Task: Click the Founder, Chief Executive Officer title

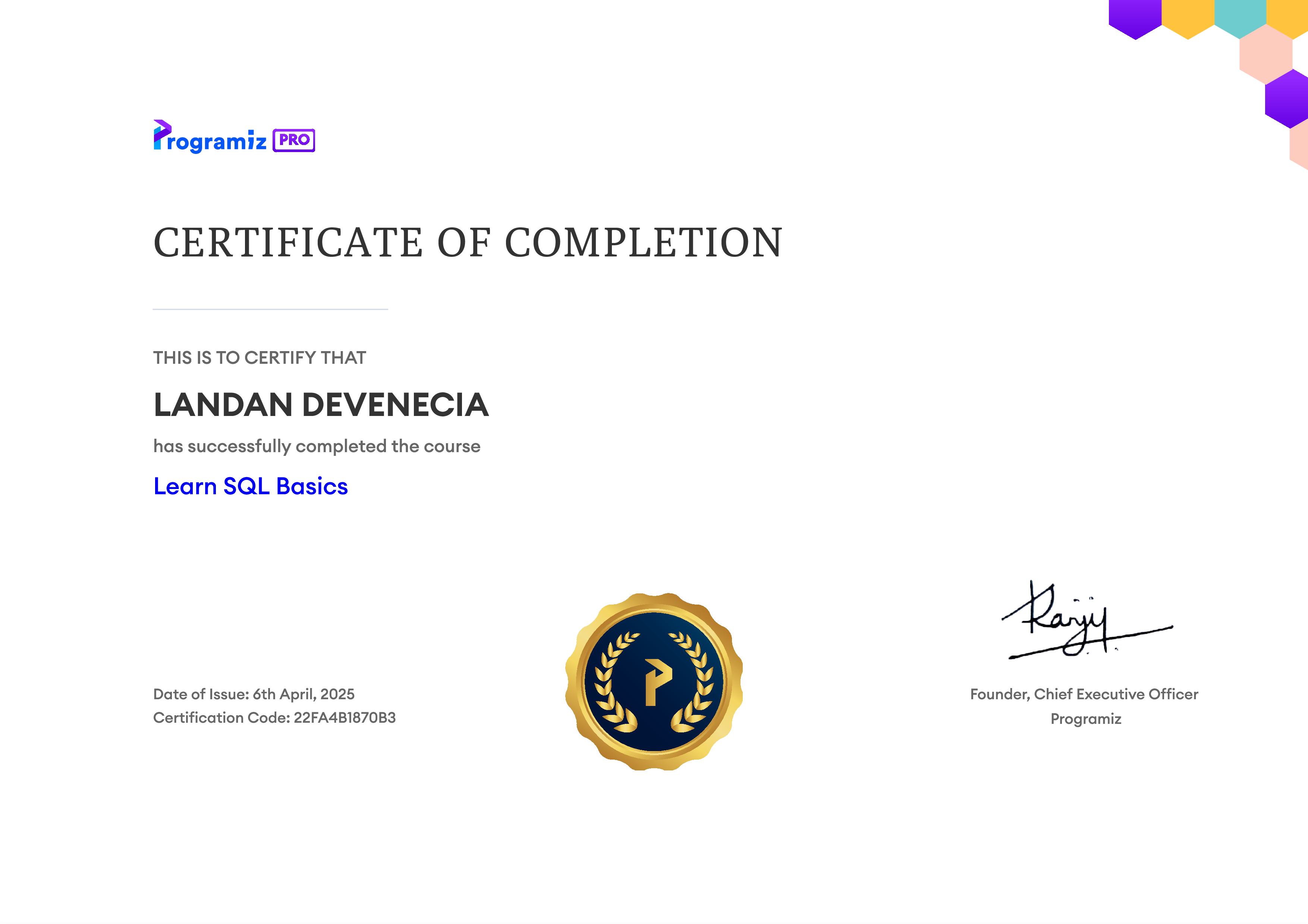Action: (1084, 694)
